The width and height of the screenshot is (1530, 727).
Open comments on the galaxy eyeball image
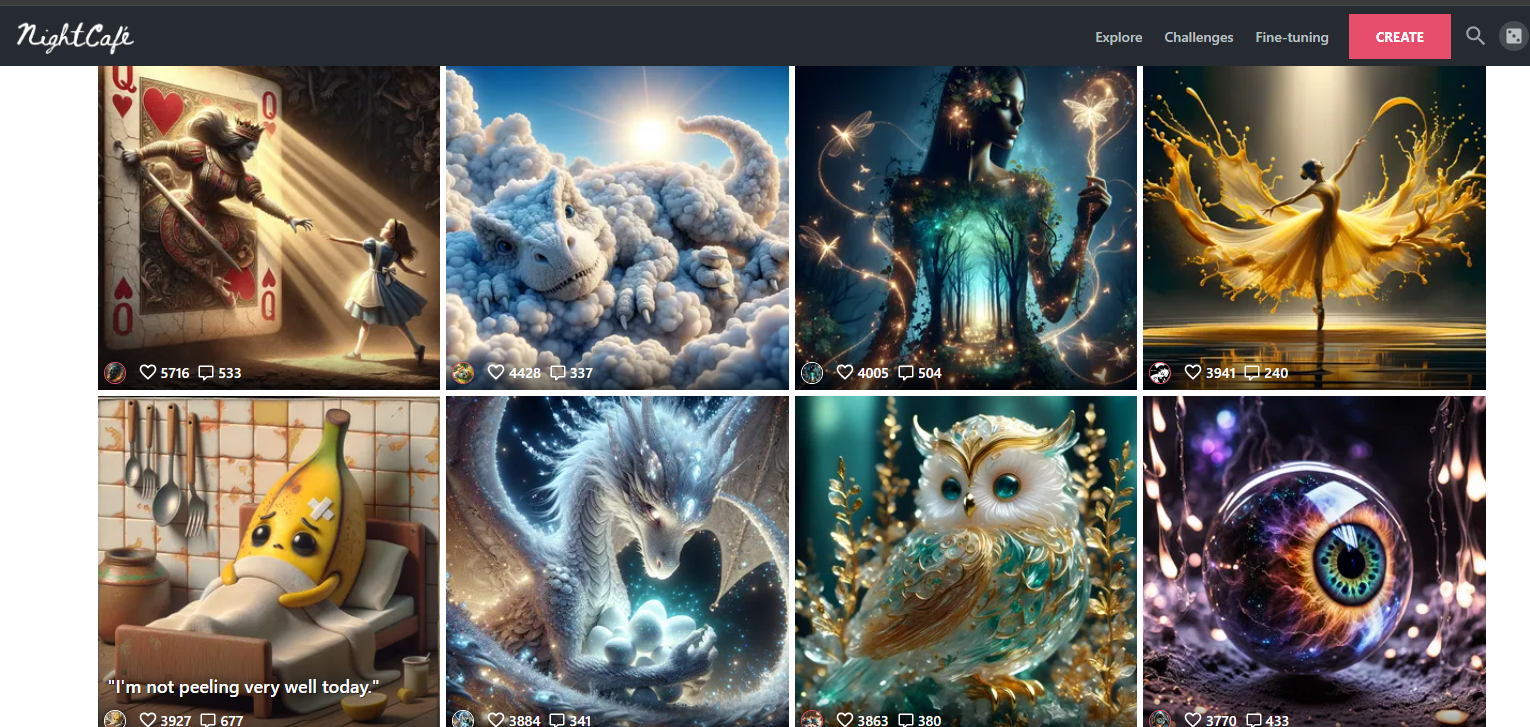pyautogui.click(x=1252, y=719)
